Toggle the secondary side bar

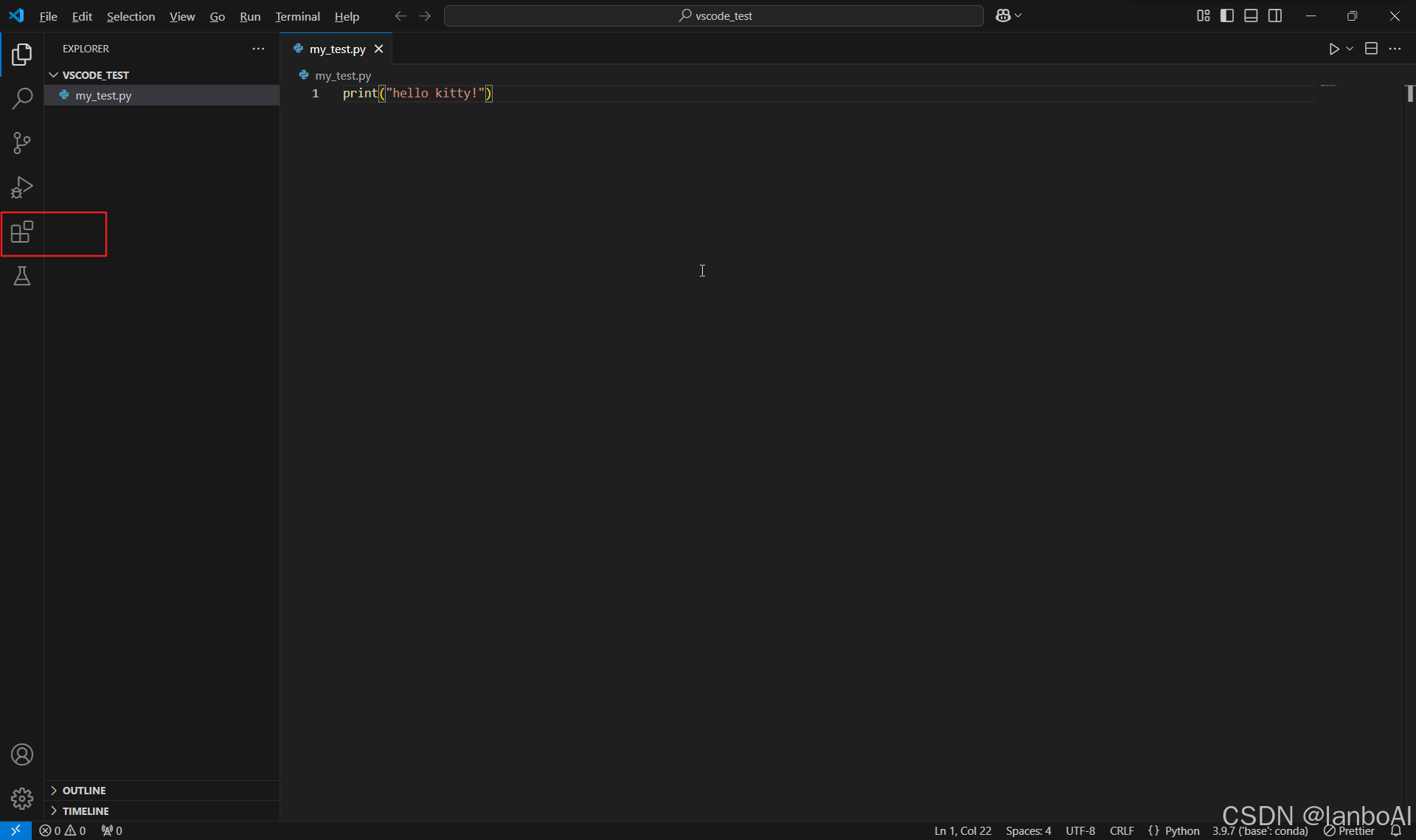tap(1275, 15)
